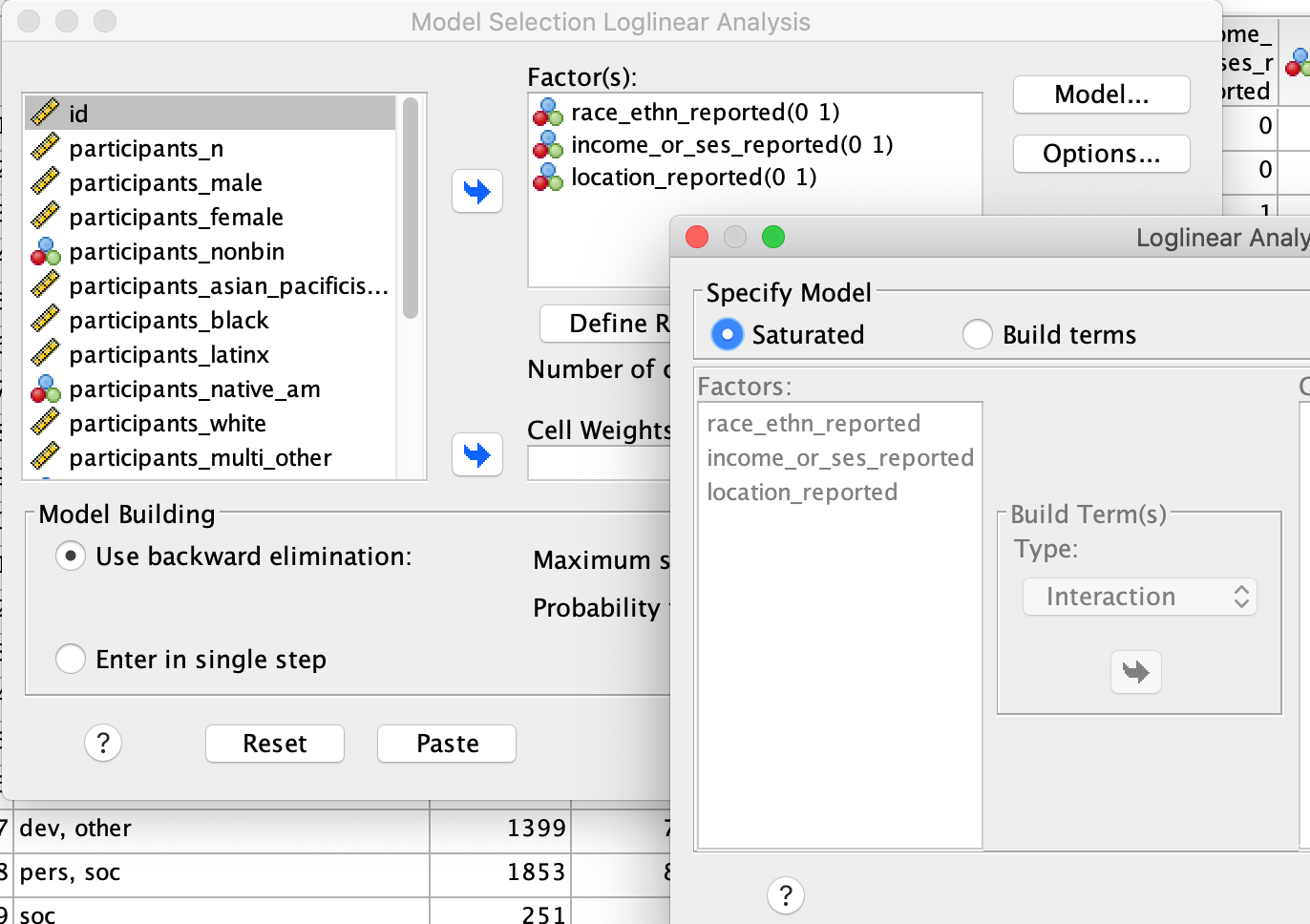
Task: Open help in Model Selection Loglinear dialog
Action: (103, 743)
